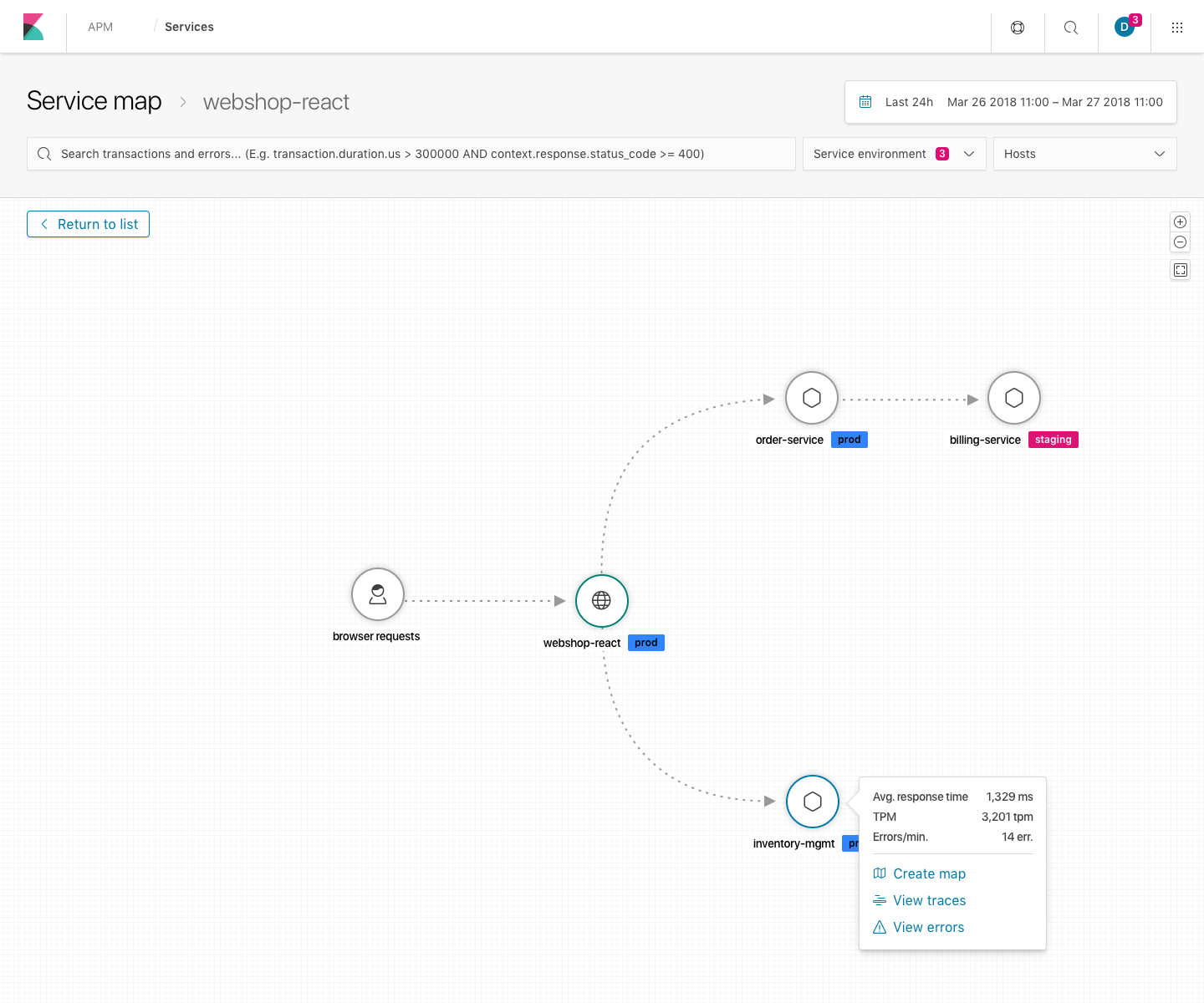The width and height of the screenshot is (1204, 1003).
Task: Click the Create map icon
Action: [x=880, y=873]
